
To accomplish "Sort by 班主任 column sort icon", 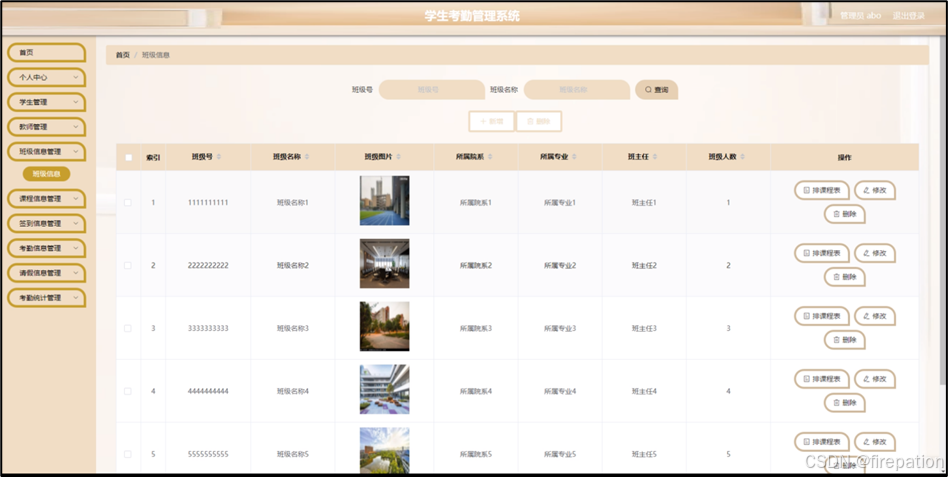I will (655, 157).
